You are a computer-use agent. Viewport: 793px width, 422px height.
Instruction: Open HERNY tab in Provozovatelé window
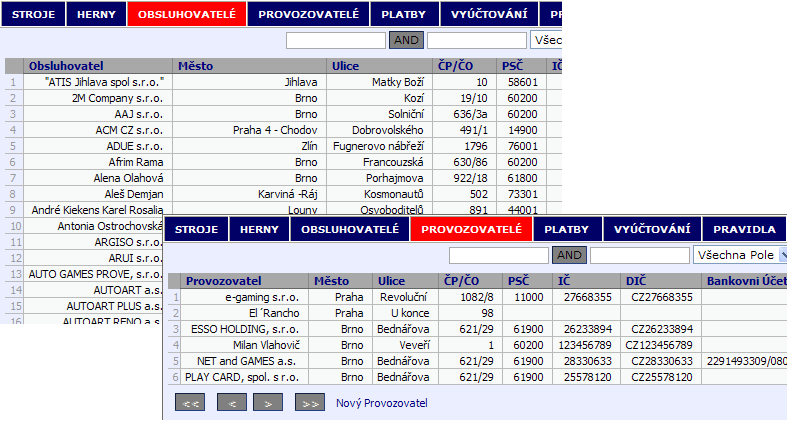click(259, 229)
